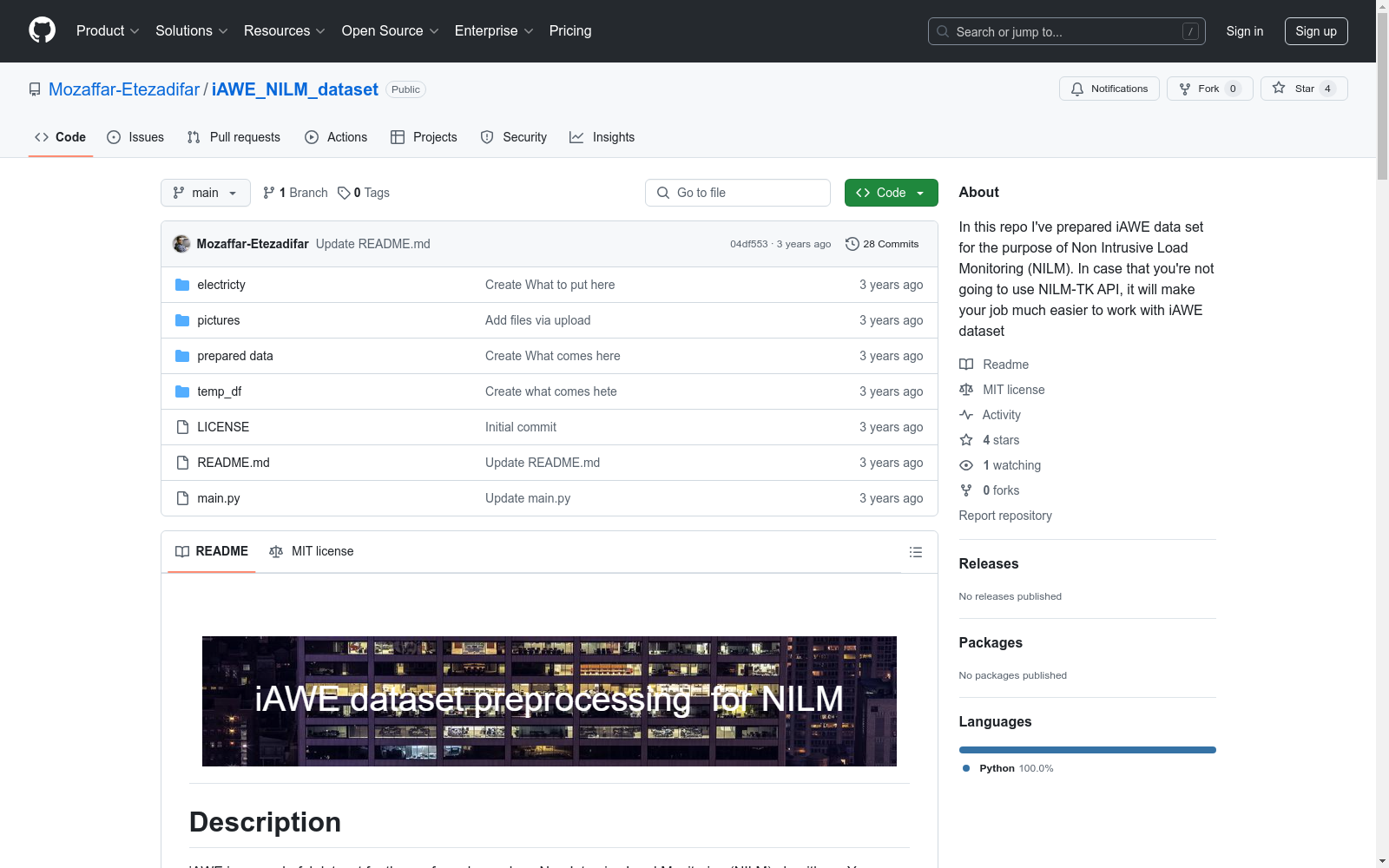
Task: Open the Security tab
Action: point(514,137)
